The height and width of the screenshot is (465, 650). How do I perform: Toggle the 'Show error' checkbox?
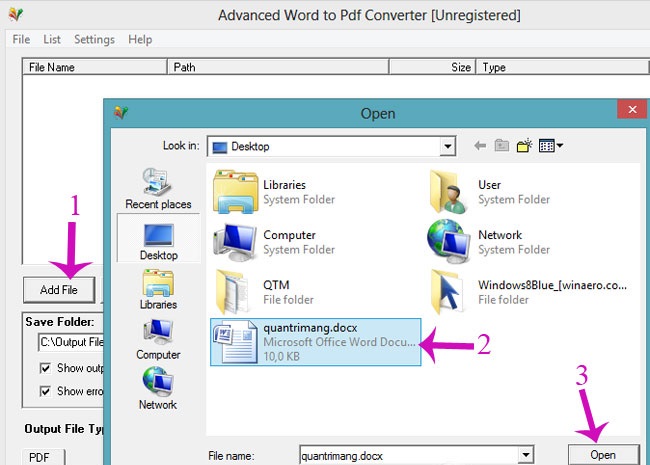click(45, 391)
